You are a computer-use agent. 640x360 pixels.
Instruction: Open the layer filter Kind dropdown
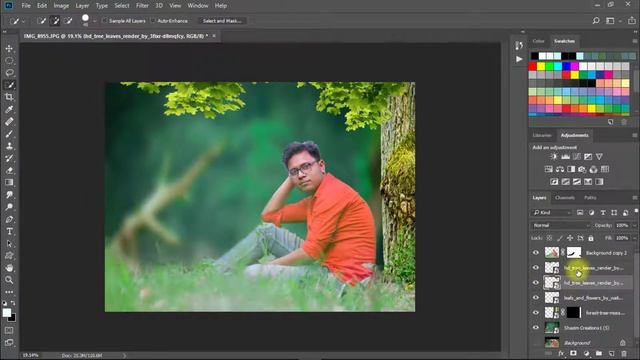pos(552,213)
